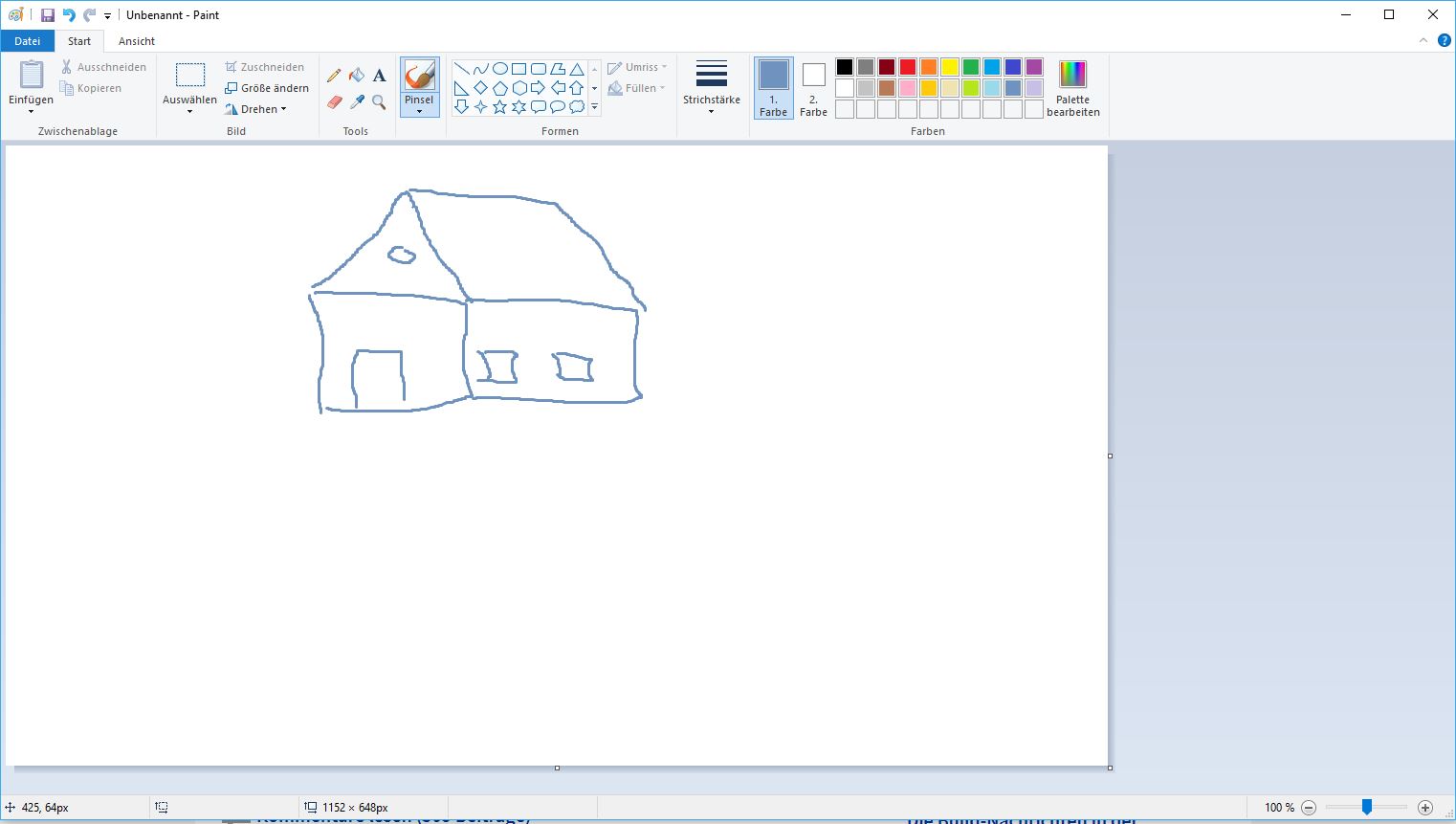1456x824 pixels.
Task: Choose the pentagon shape
Action: point(499,88)
